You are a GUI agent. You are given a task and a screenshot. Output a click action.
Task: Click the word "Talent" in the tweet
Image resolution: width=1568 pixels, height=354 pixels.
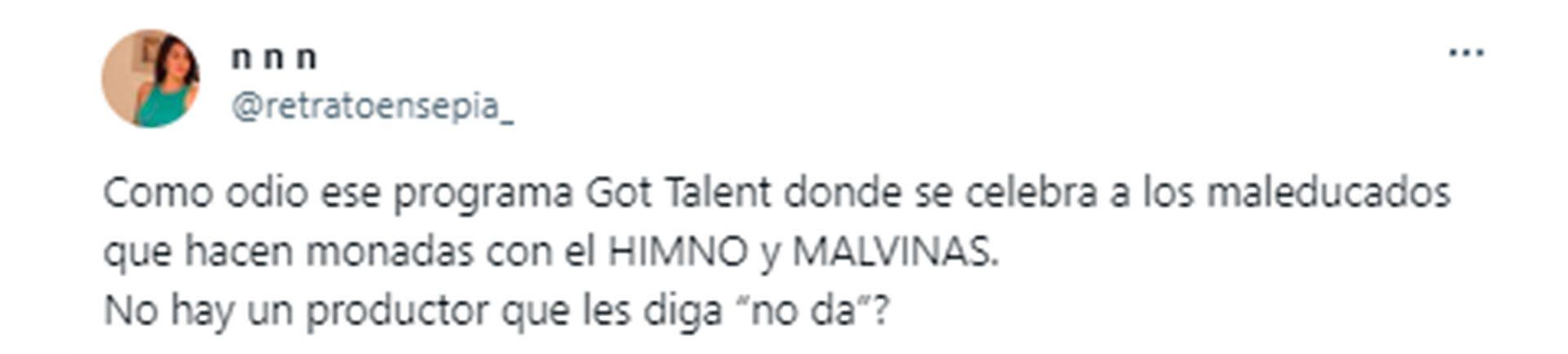(719, 193)
